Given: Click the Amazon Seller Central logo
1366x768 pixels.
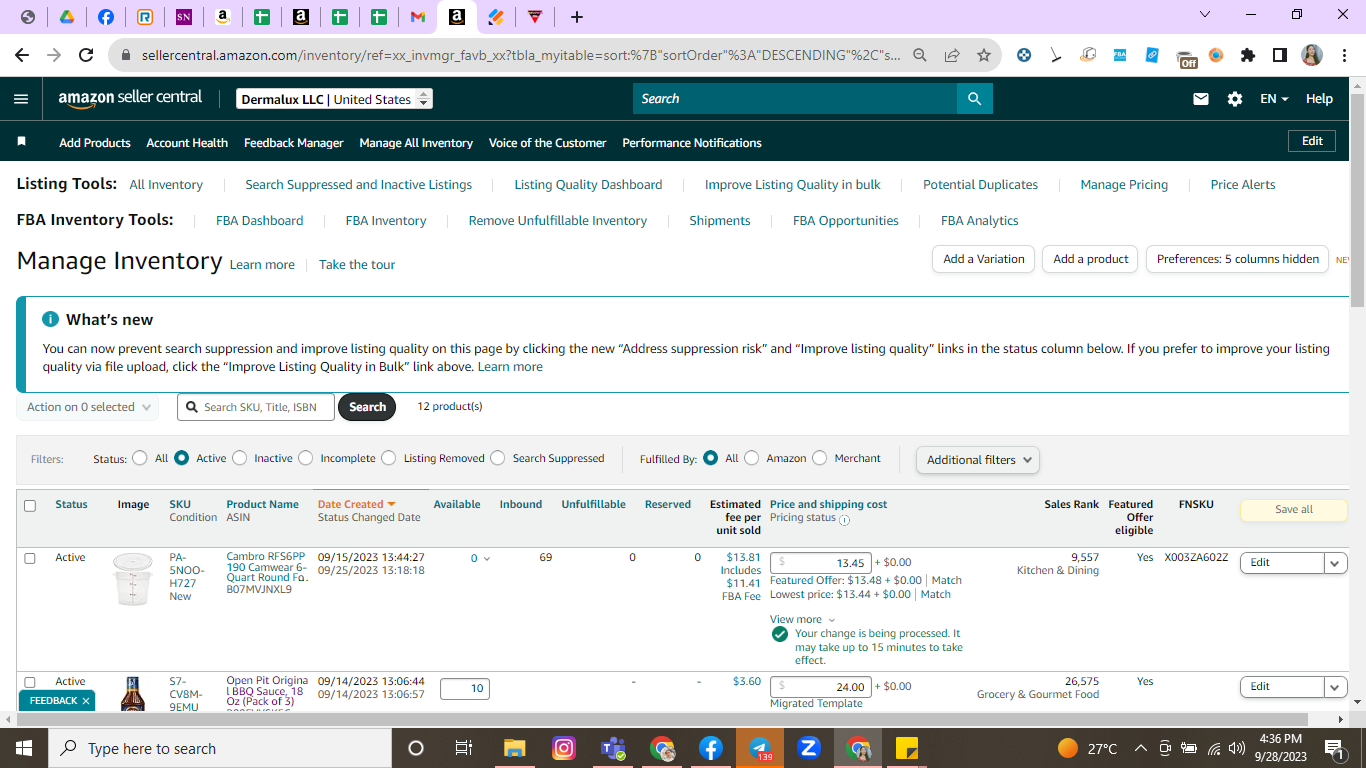Looking at the screenshot, I should [130, 98].
